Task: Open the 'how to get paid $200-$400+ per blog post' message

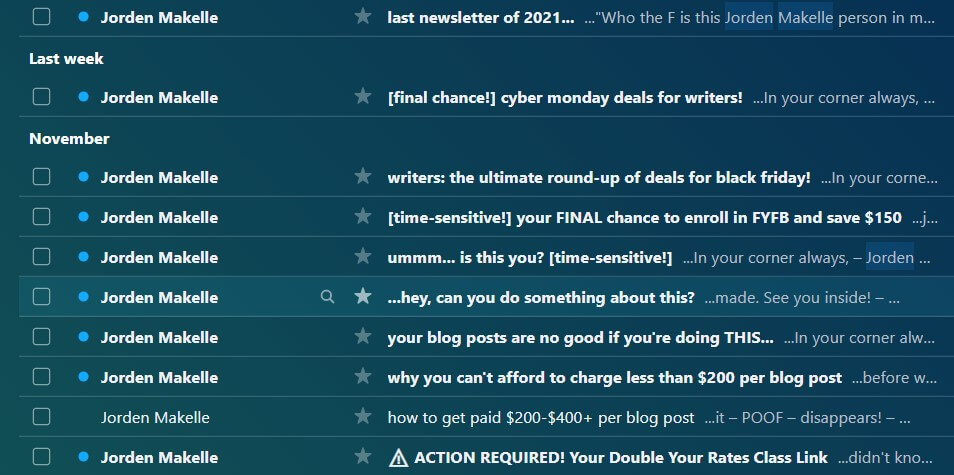Action: pos(540,417)
